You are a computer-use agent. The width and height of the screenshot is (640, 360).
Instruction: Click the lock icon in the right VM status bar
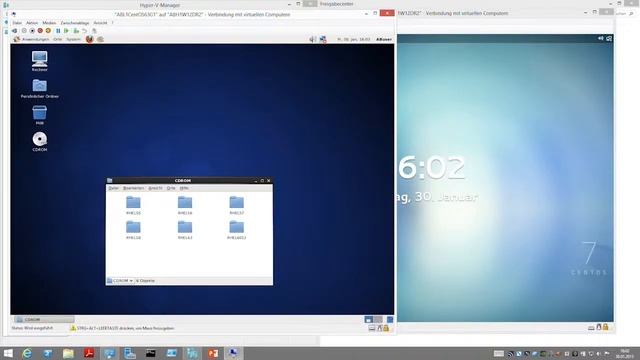[x=606, y=327]
